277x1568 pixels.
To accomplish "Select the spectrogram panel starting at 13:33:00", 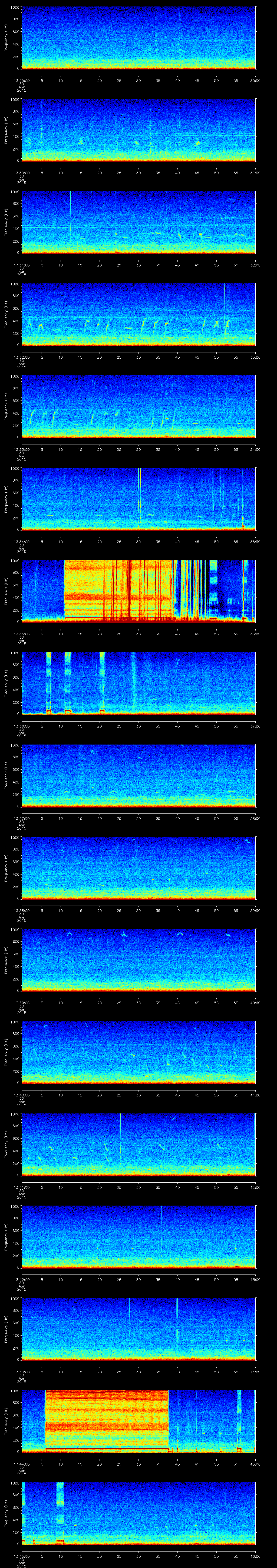I will click(138, 407).
